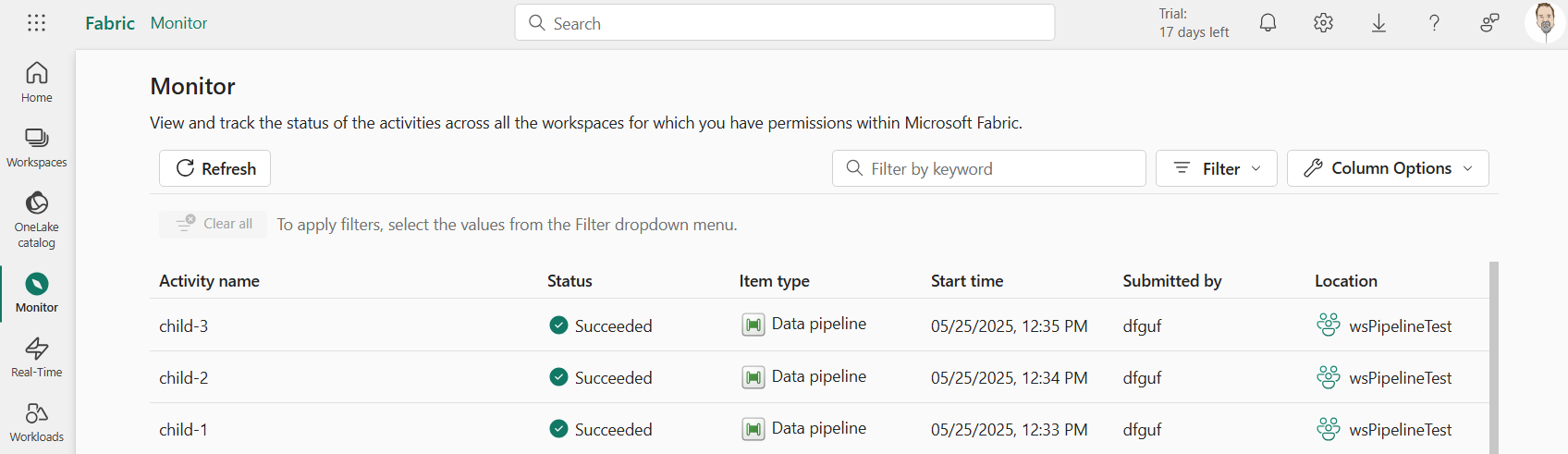Refresh the activity list

click(214, 168)
